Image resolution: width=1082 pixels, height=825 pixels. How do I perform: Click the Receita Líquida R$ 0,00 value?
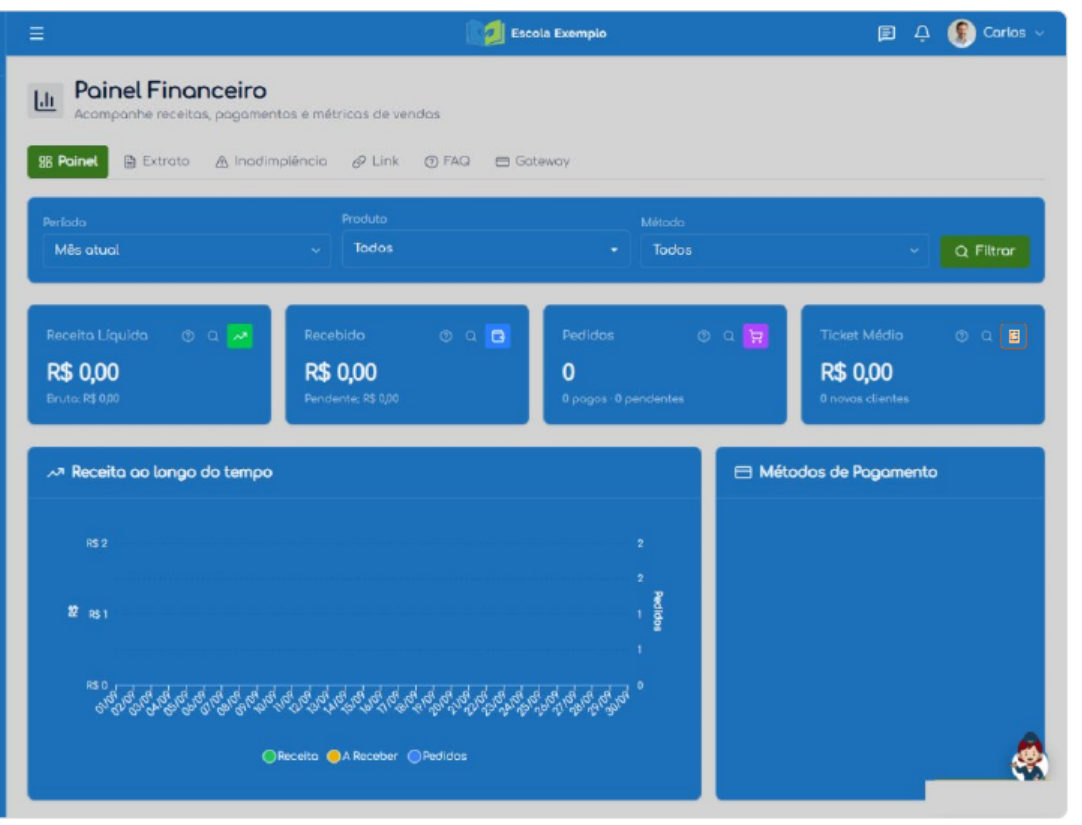[83, 372]
